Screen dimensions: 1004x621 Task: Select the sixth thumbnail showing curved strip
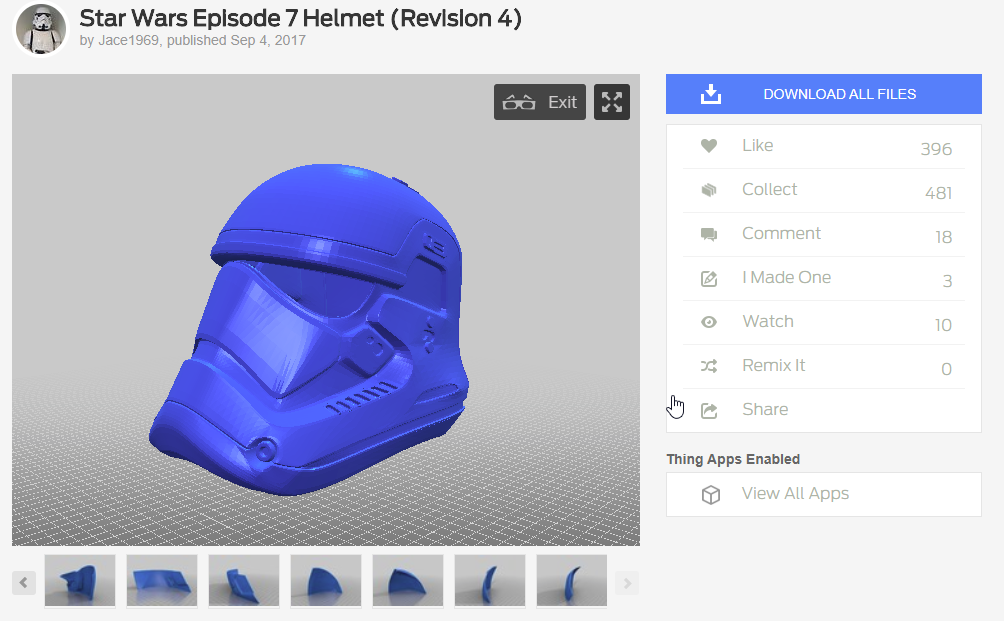[x=490, y=581]
